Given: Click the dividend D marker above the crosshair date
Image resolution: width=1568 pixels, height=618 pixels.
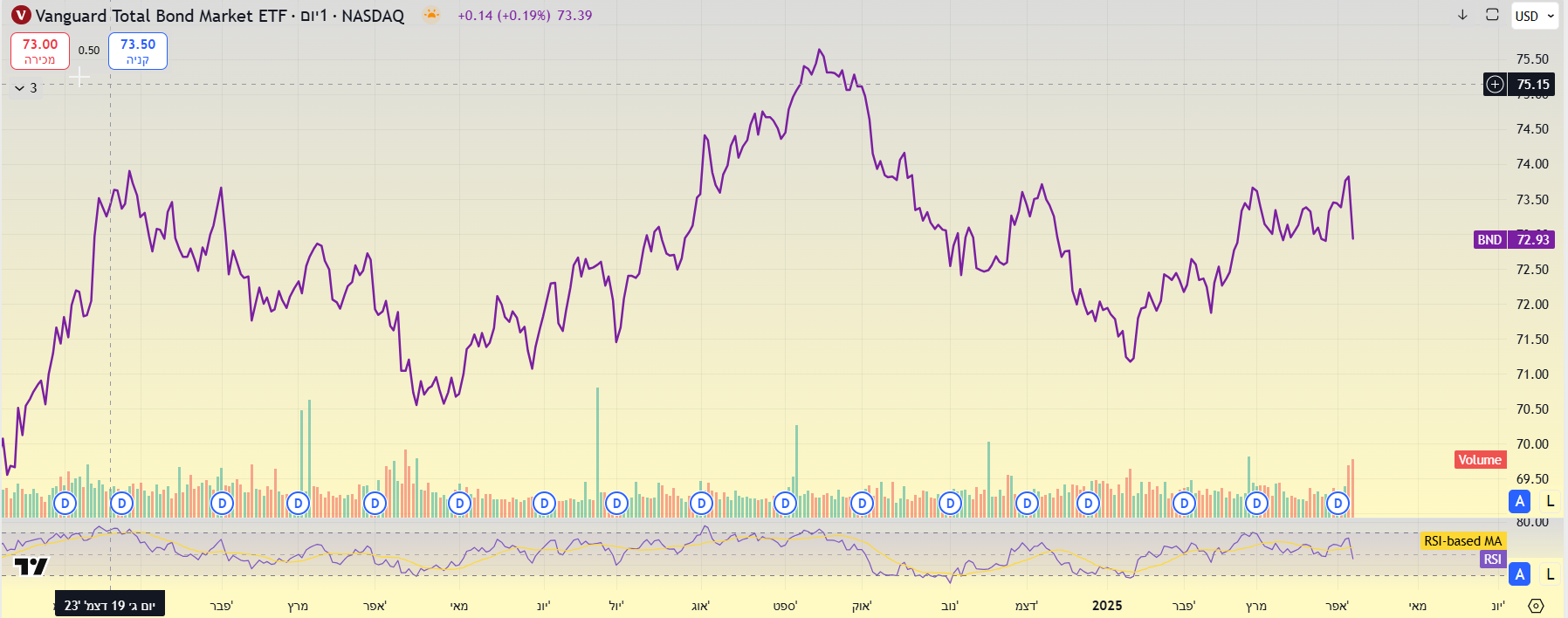Looking at the screenshot, I should pos(121,504).
